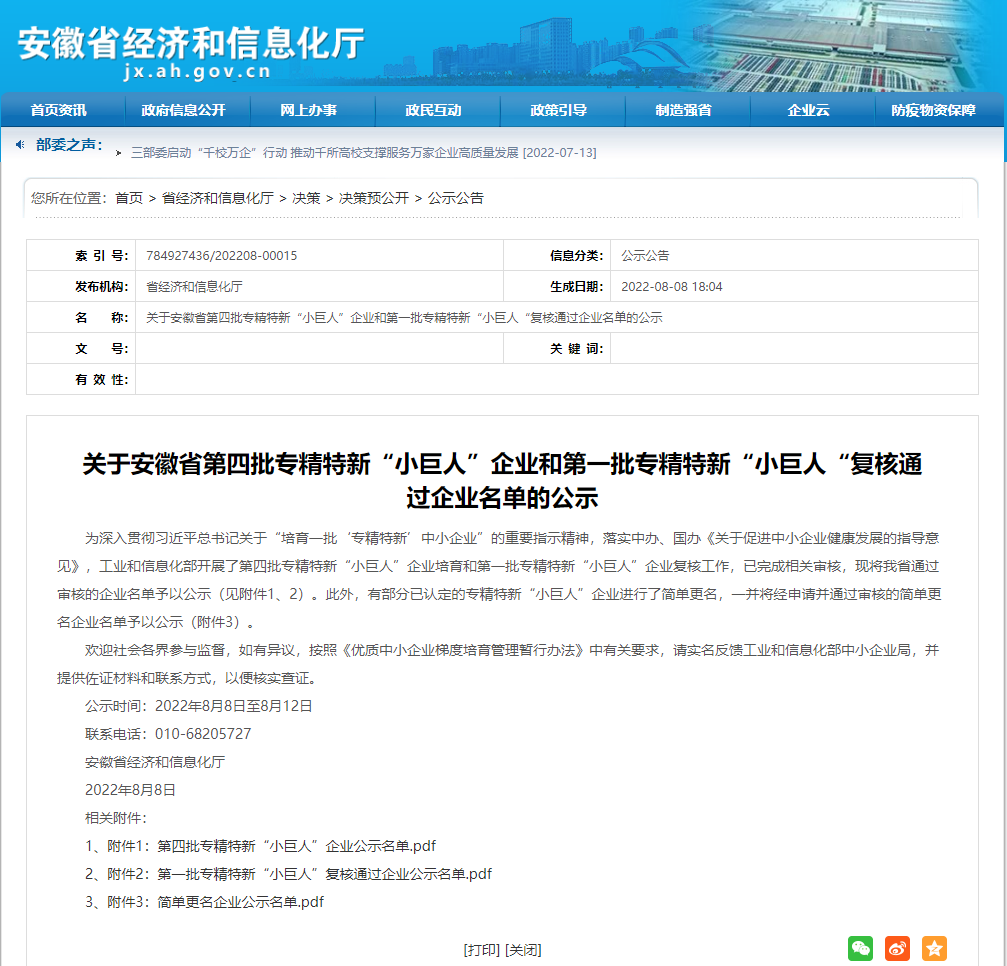1007x966 pixels.
Task: Click the 关闭 button below the article
Action: coord(523,950)
